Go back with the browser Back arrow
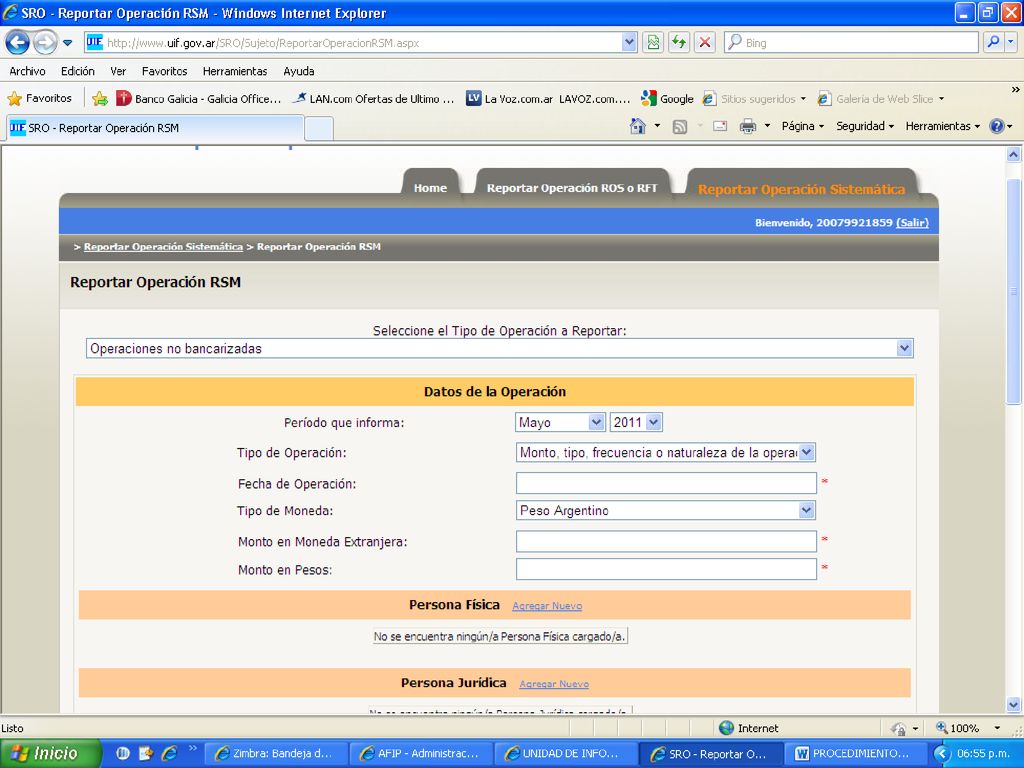 [18, 43]
